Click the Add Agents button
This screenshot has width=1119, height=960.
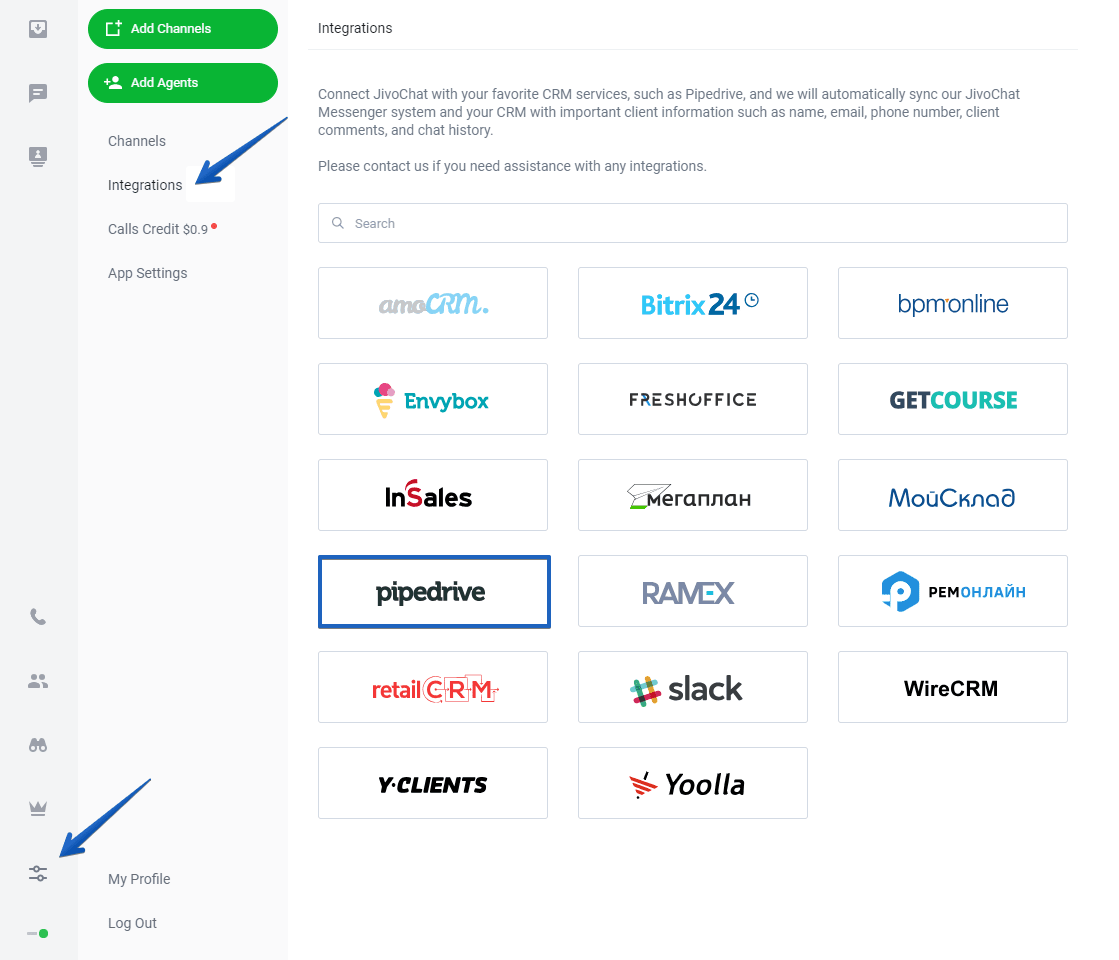[183, 83]
